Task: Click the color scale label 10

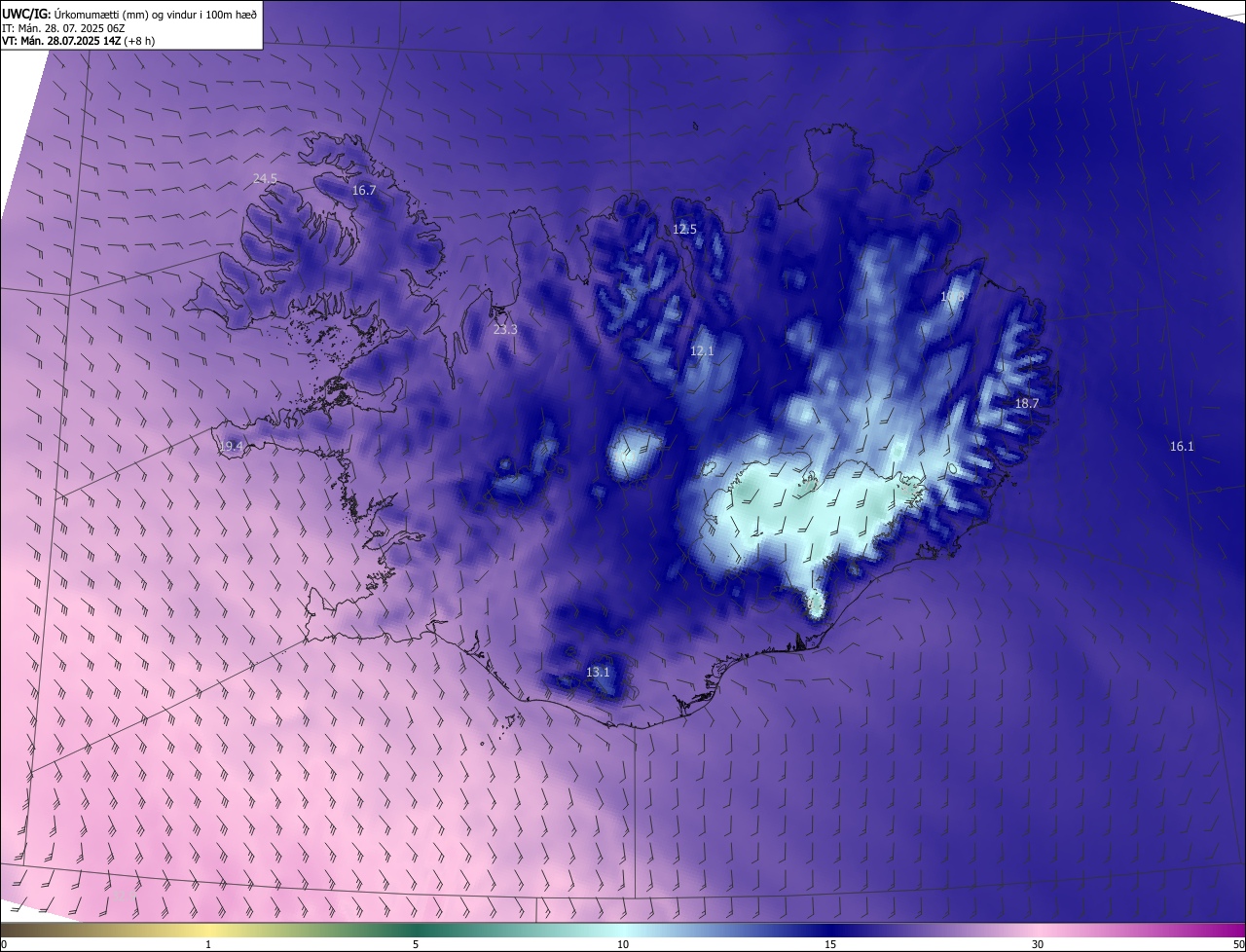Action: pyautogui.click(x=623, y=944)
